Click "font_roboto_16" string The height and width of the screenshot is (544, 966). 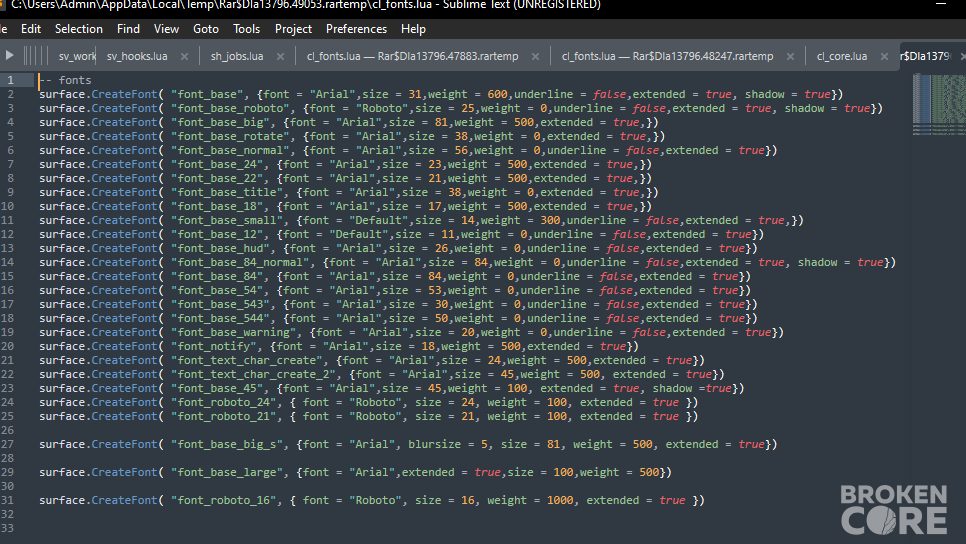[x=224, y=500]
